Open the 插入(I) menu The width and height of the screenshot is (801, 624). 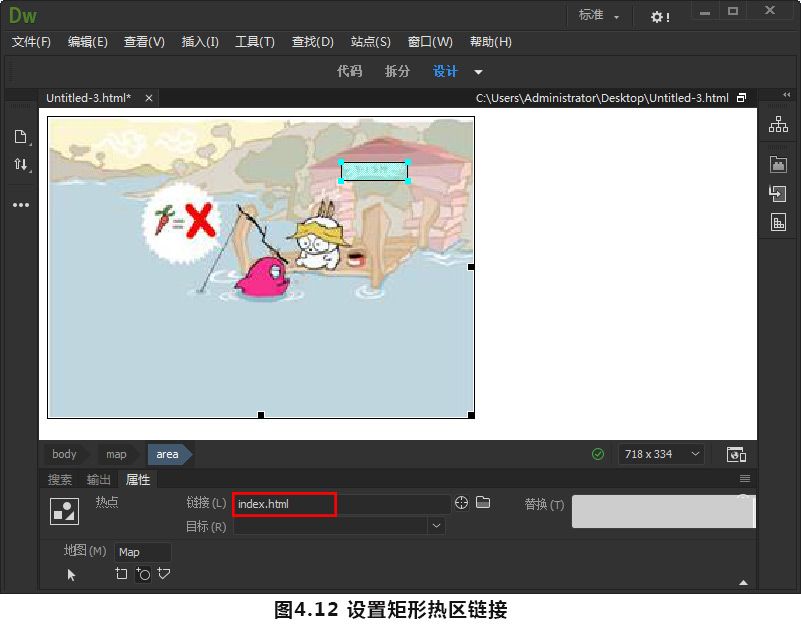(200, 41)
